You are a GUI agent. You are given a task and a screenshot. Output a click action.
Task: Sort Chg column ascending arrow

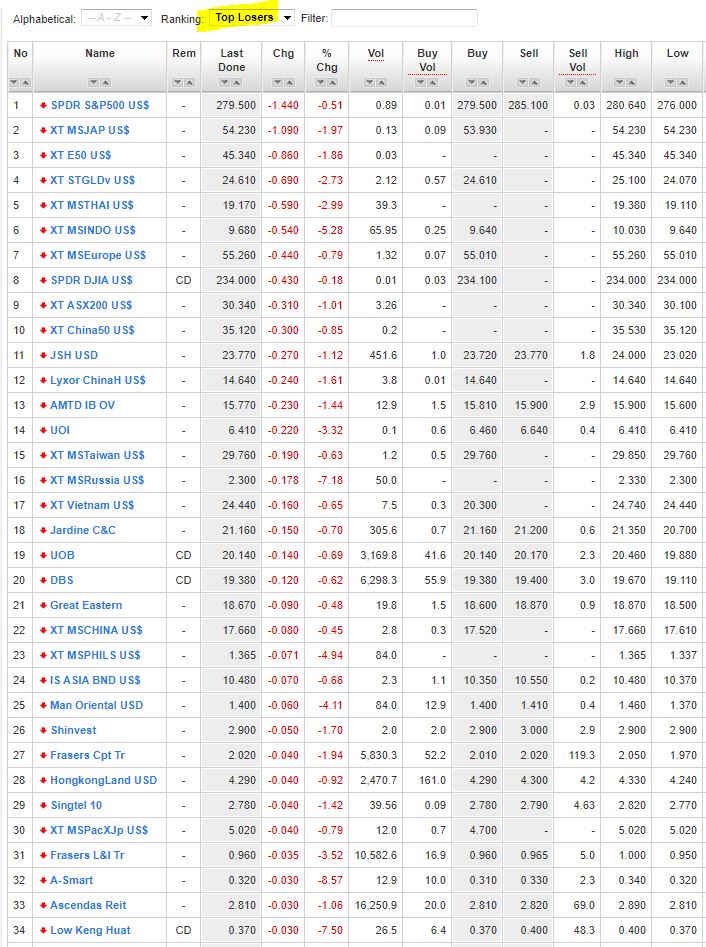coord(289,83)
